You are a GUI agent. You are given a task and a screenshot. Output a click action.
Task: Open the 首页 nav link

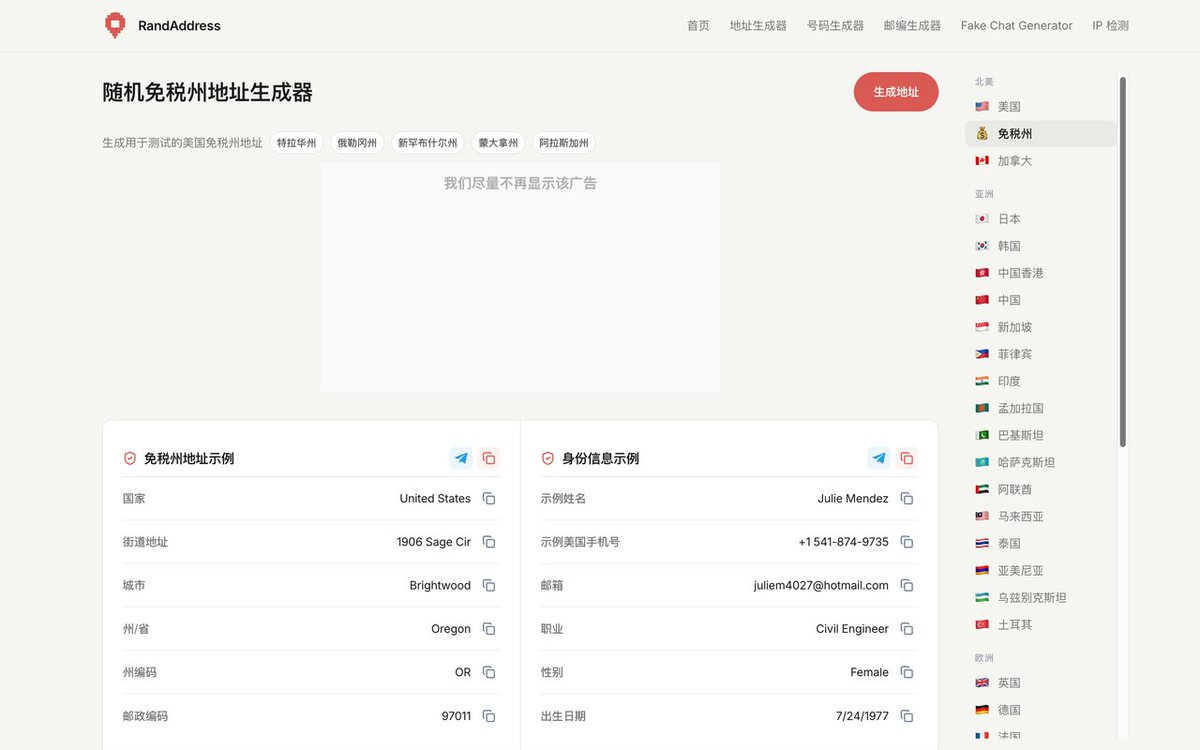coord(698,26)
